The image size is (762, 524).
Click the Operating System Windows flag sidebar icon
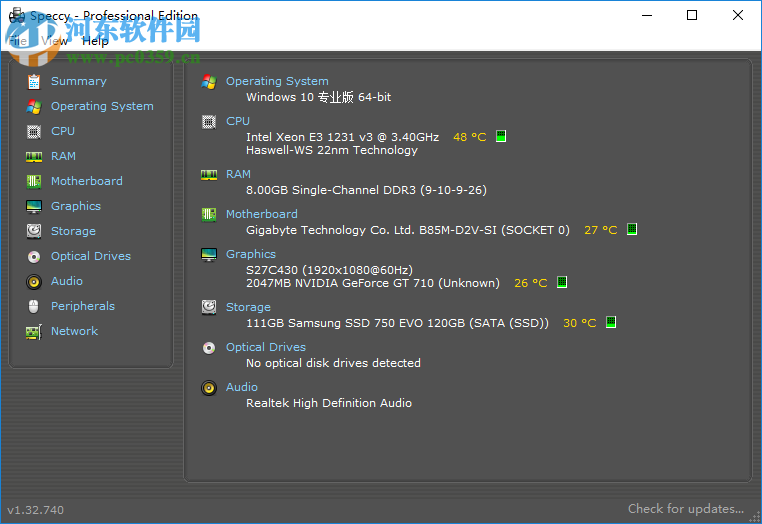tap(34, 106)
